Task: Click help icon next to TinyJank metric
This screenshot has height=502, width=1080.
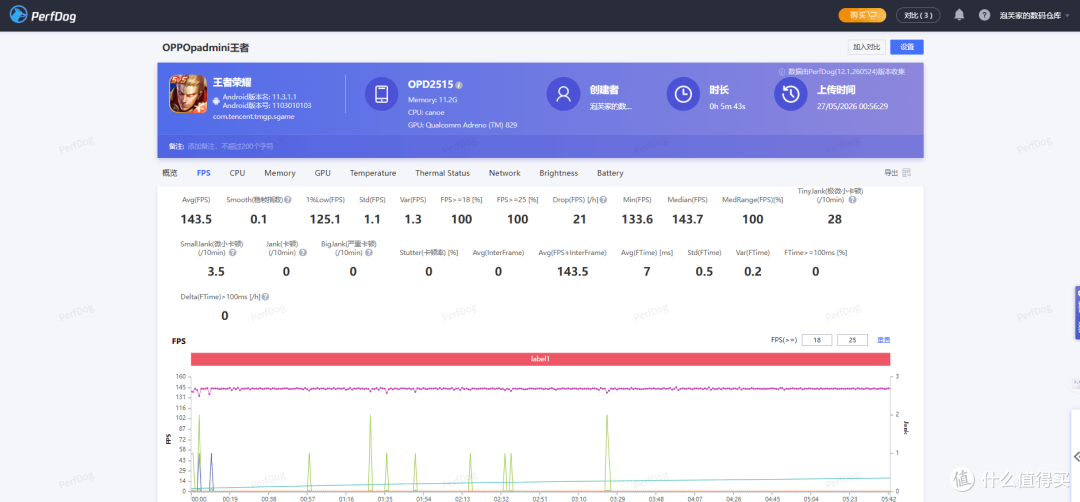Action: [852, 200]
